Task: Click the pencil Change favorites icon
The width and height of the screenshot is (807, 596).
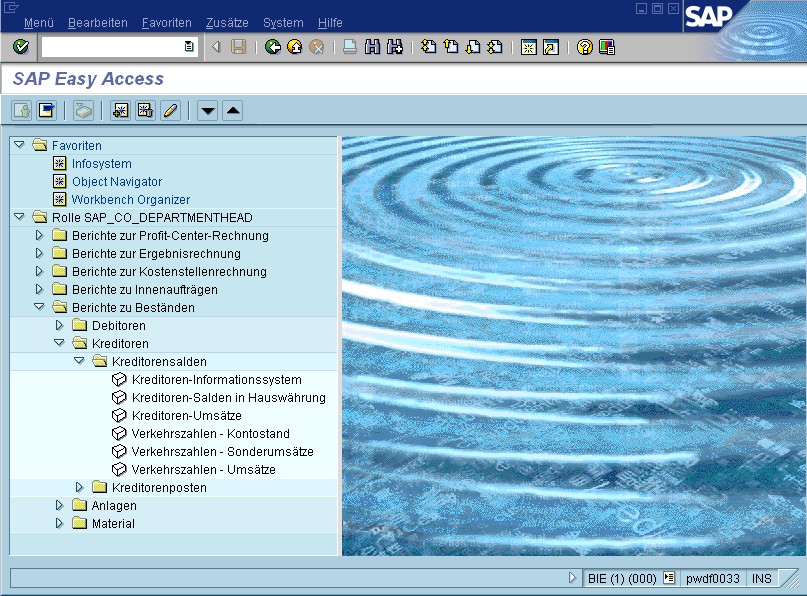Action: pos(170,110)
